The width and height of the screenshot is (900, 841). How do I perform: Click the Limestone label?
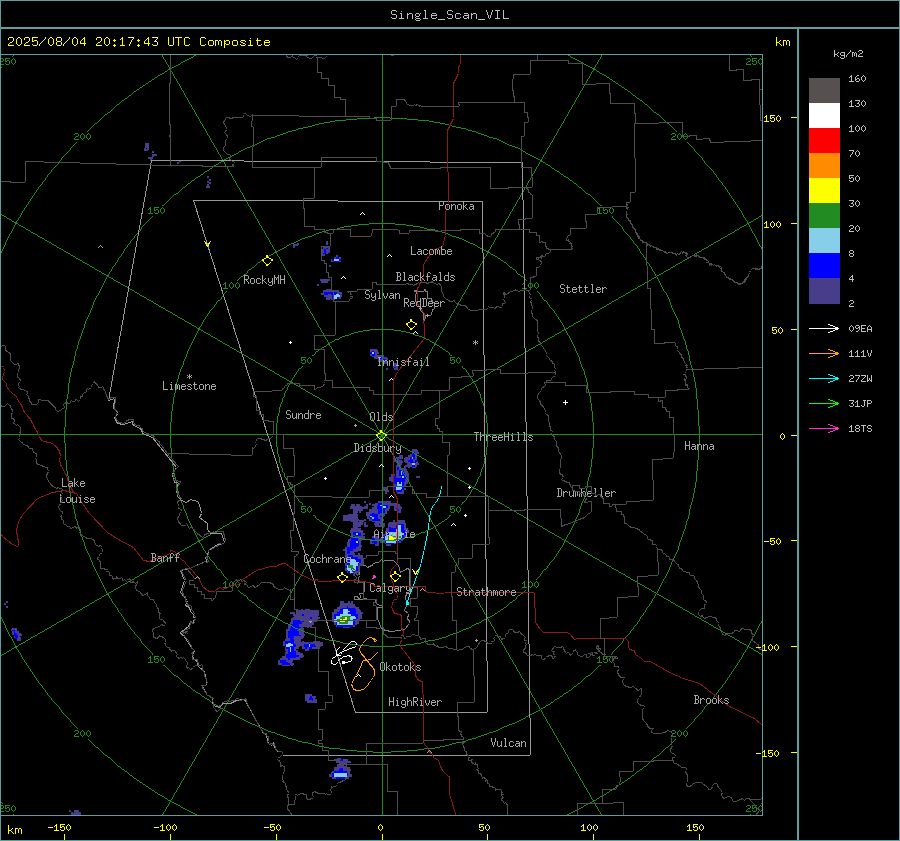[189, 386]
